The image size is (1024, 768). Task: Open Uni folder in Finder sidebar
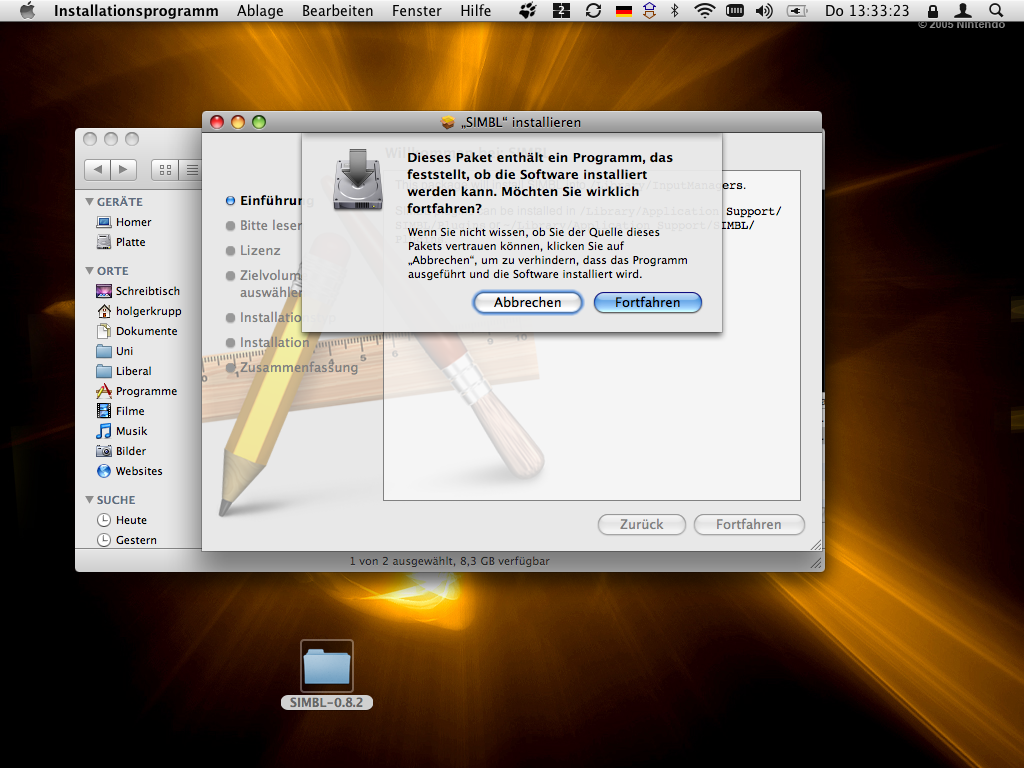coord(115,351)
